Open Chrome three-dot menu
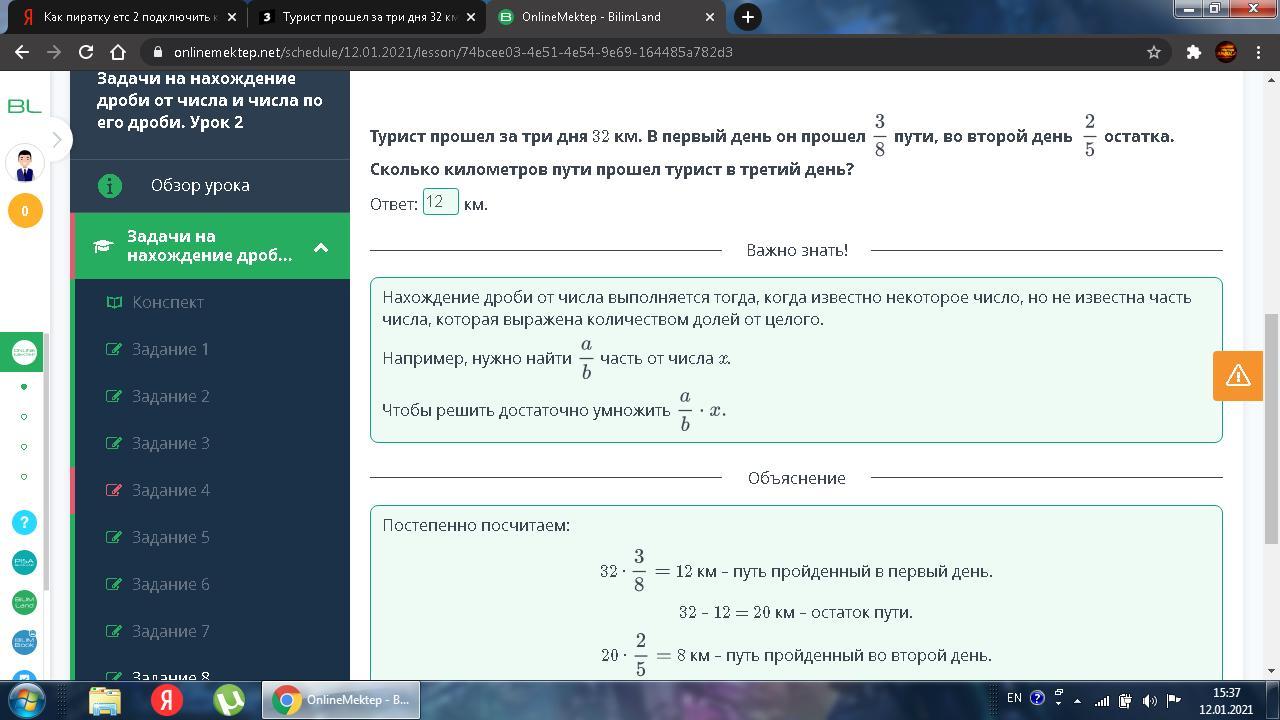The height and width of the screenshot is (720, 1280). pyautogui.click(x=1258, y=52)
